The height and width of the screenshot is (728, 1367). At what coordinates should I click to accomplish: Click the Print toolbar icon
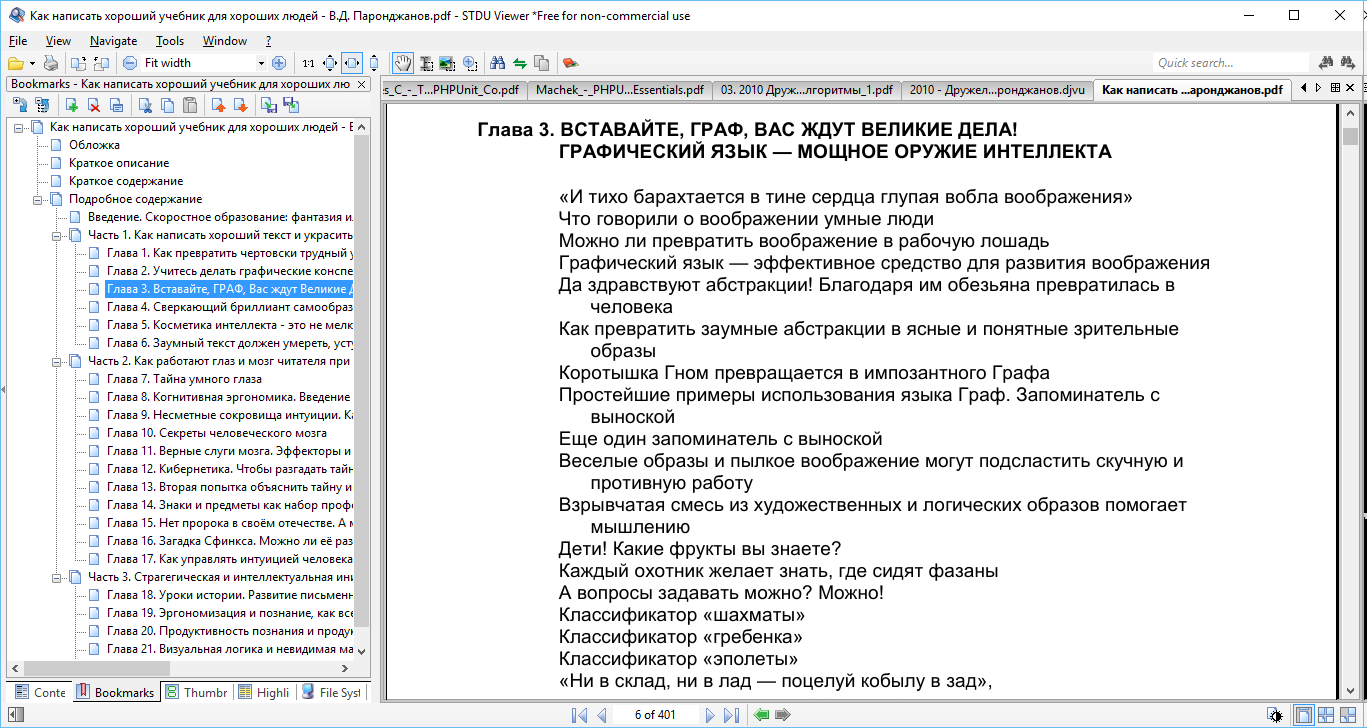coord(50,63)
